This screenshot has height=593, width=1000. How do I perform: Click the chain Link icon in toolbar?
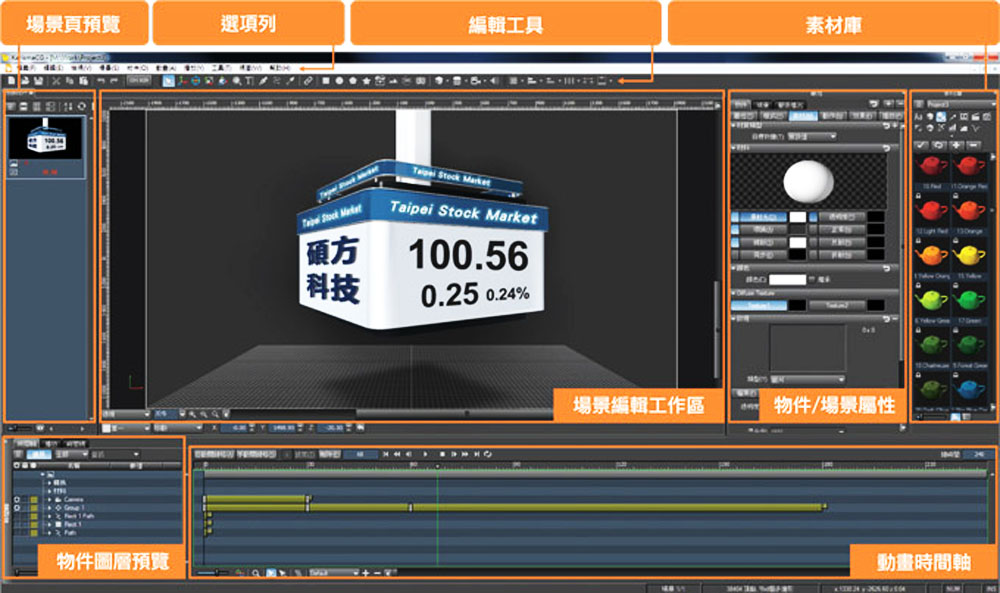point(308,81)
